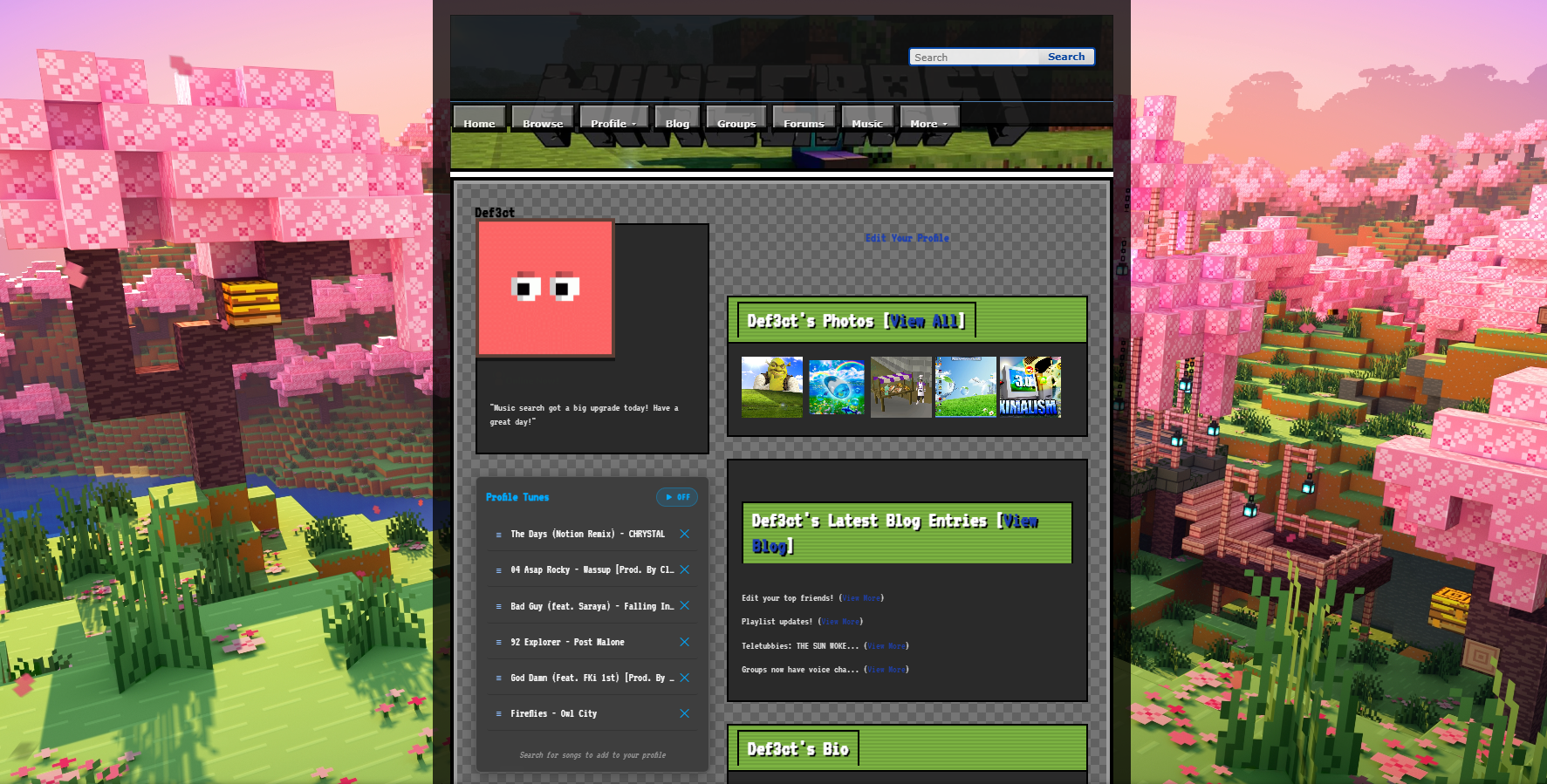Remove Bad Guy (feat. Saraya) track

(x=684, y=605)
